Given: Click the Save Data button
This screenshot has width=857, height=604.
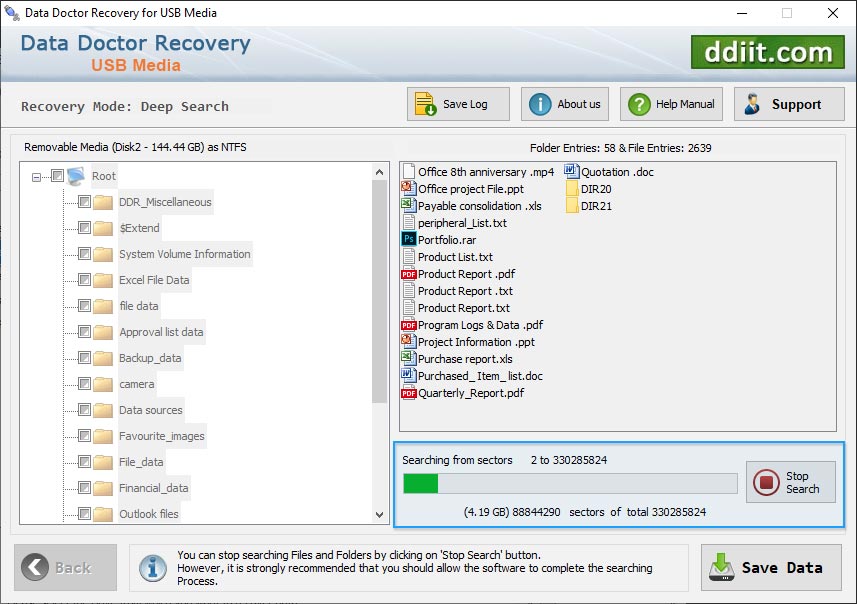Looking at the screenshot, I should [x=771, y=567].
